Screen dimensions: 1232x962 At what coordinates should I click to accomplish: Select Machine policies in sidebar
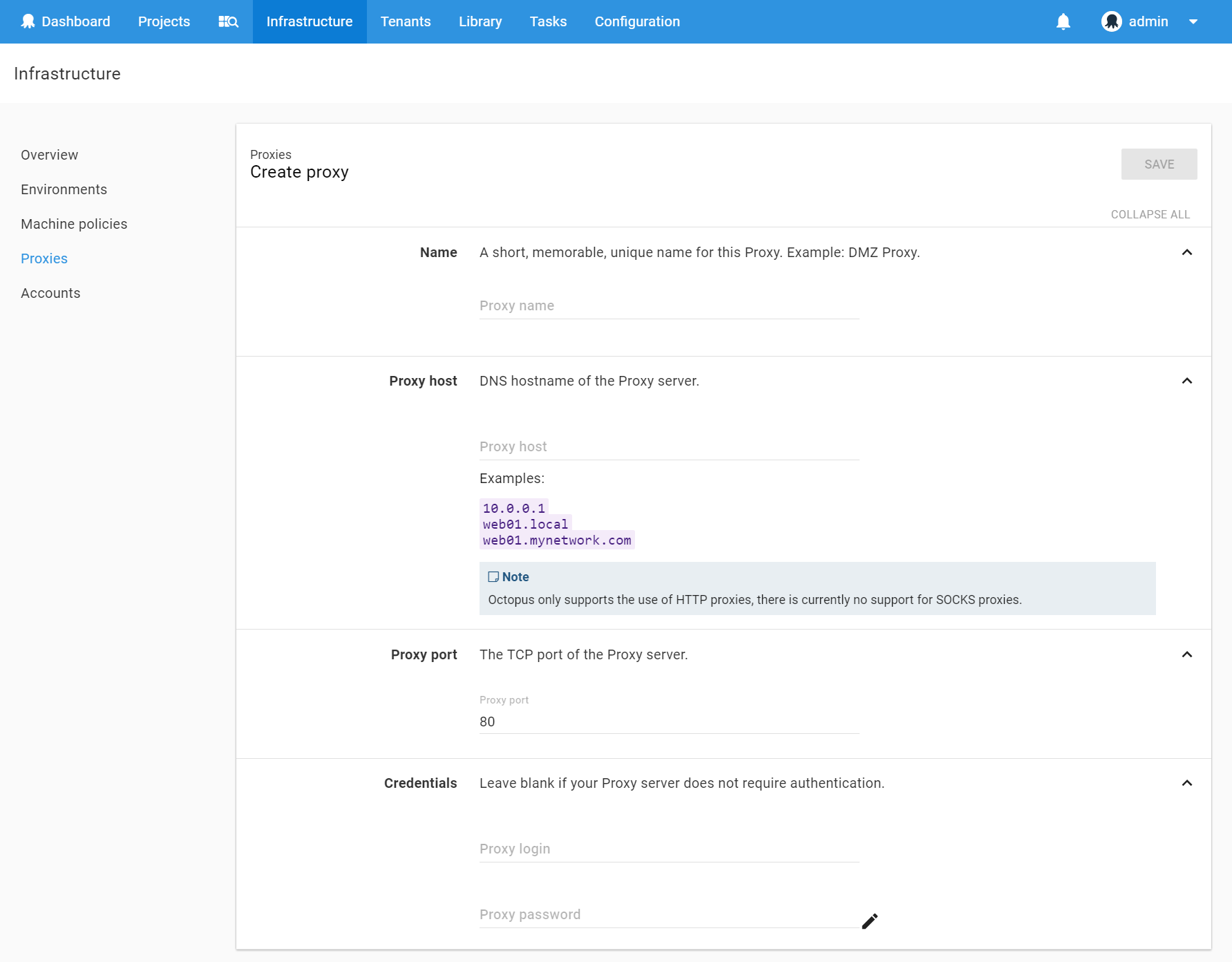(x=74, y=224)
